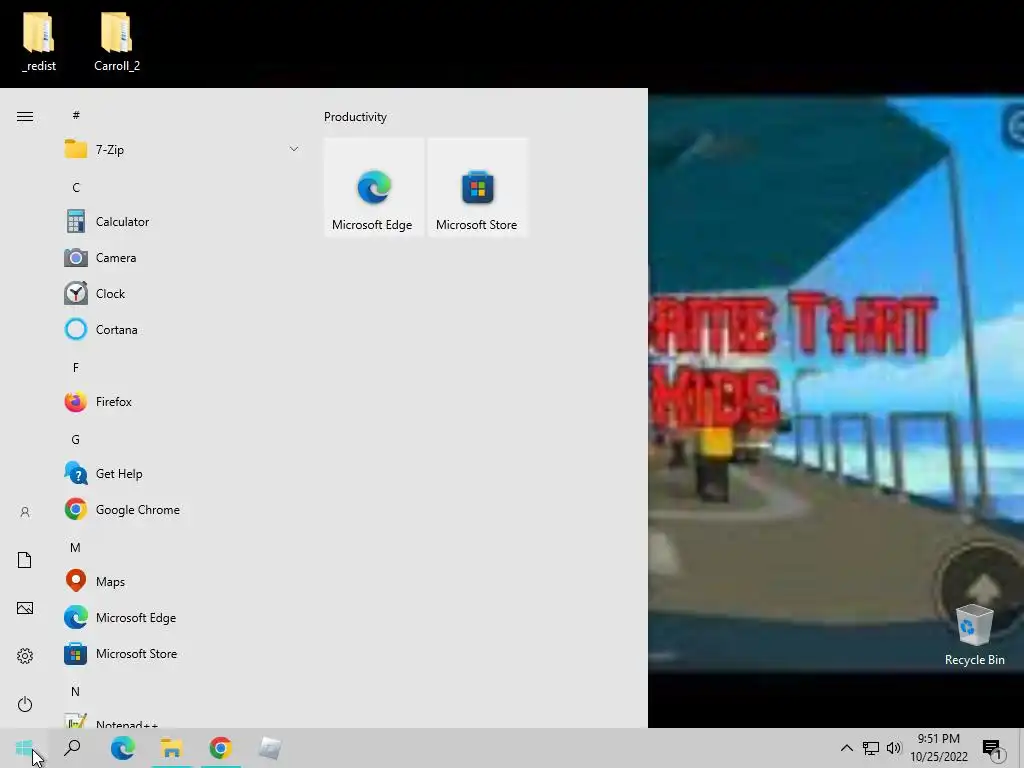Select the M letter header
The image size is (1024, 768).
click(x=76, y=547)
